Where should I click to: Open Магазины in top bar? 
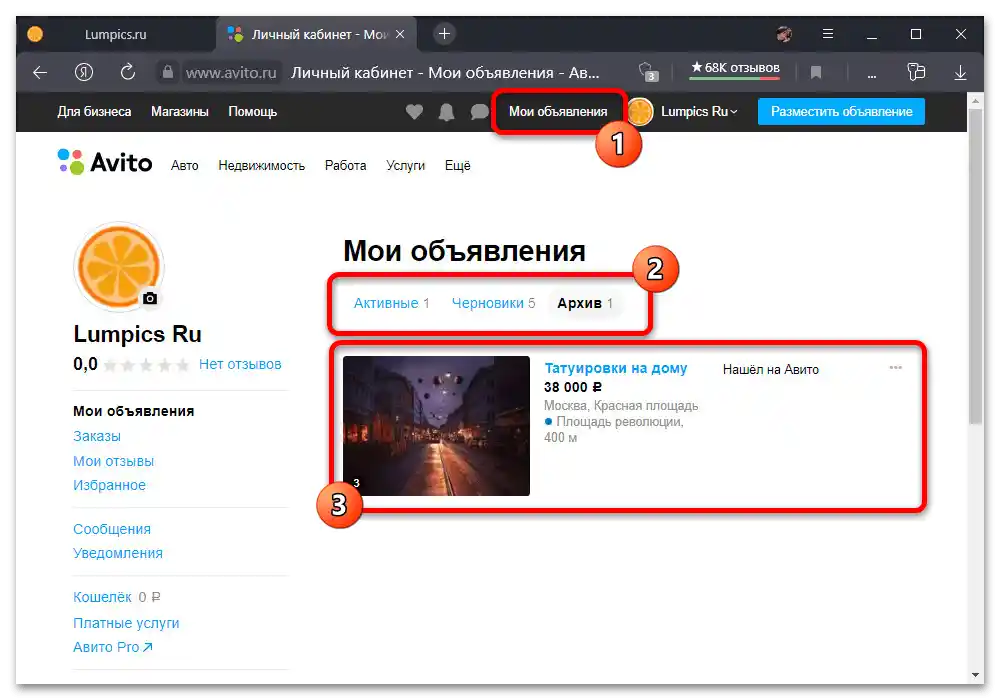tap(180, 112)
